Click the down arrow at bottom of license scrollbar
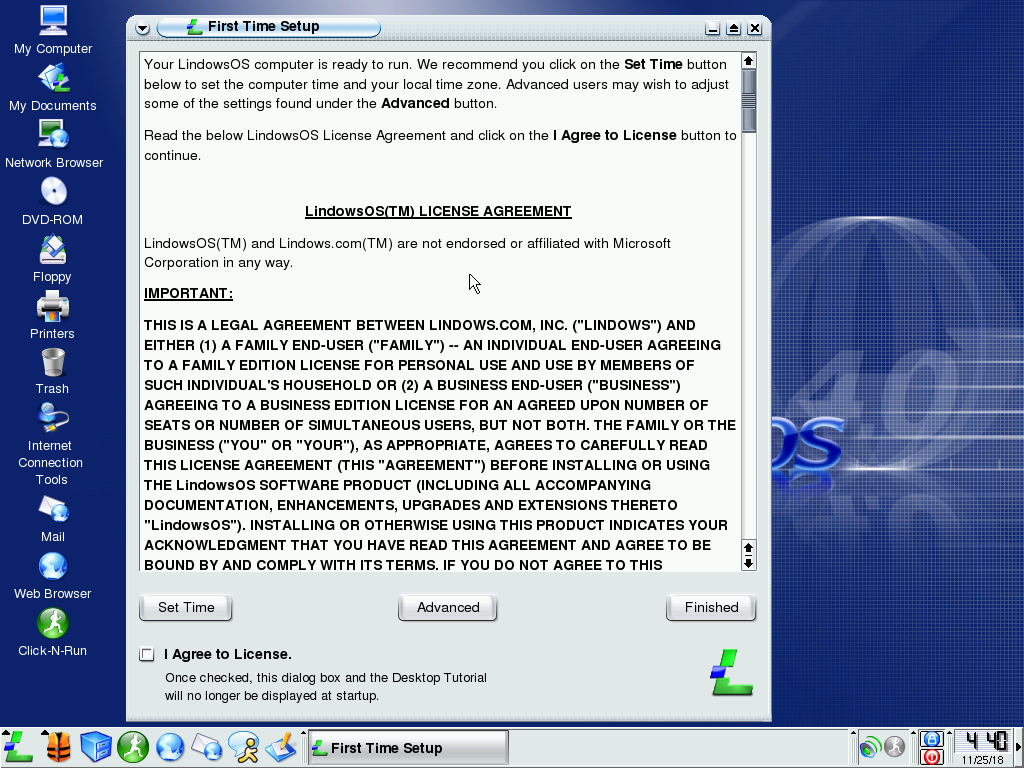 tap(748, 563)
